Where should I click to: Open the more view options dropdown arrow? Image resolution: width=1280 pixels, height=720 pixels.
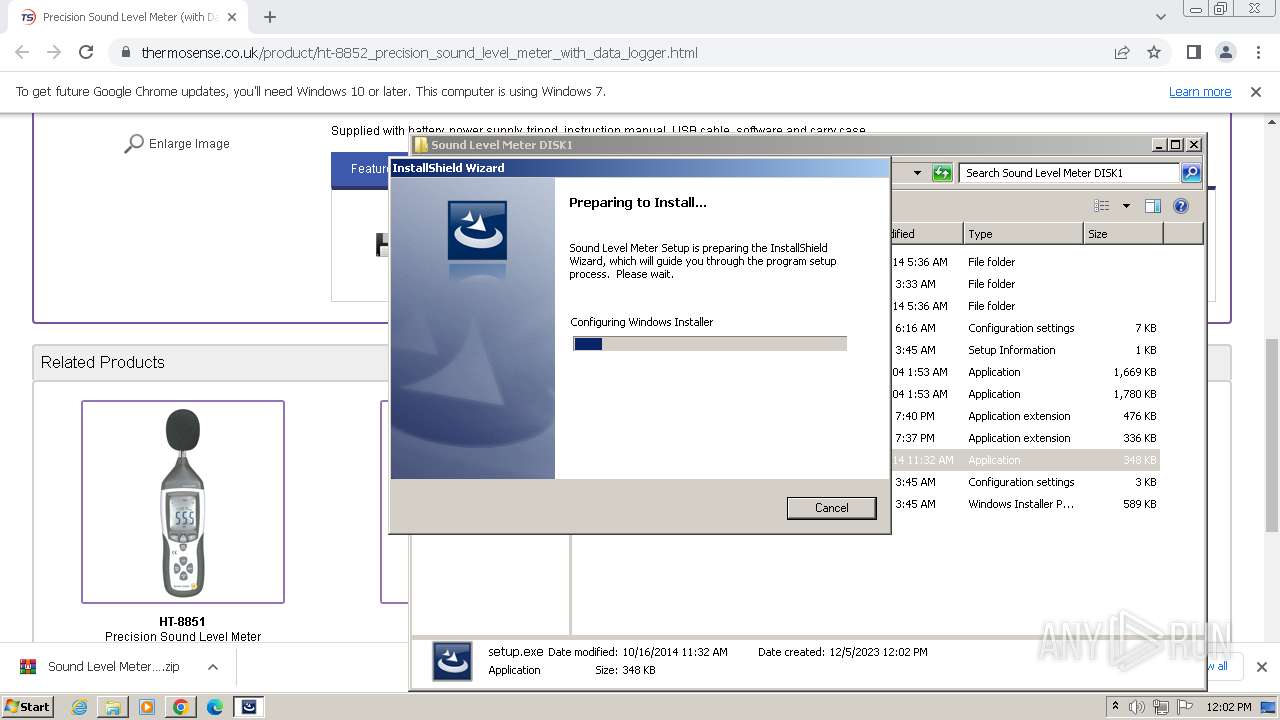click(x=1126, y=206)
